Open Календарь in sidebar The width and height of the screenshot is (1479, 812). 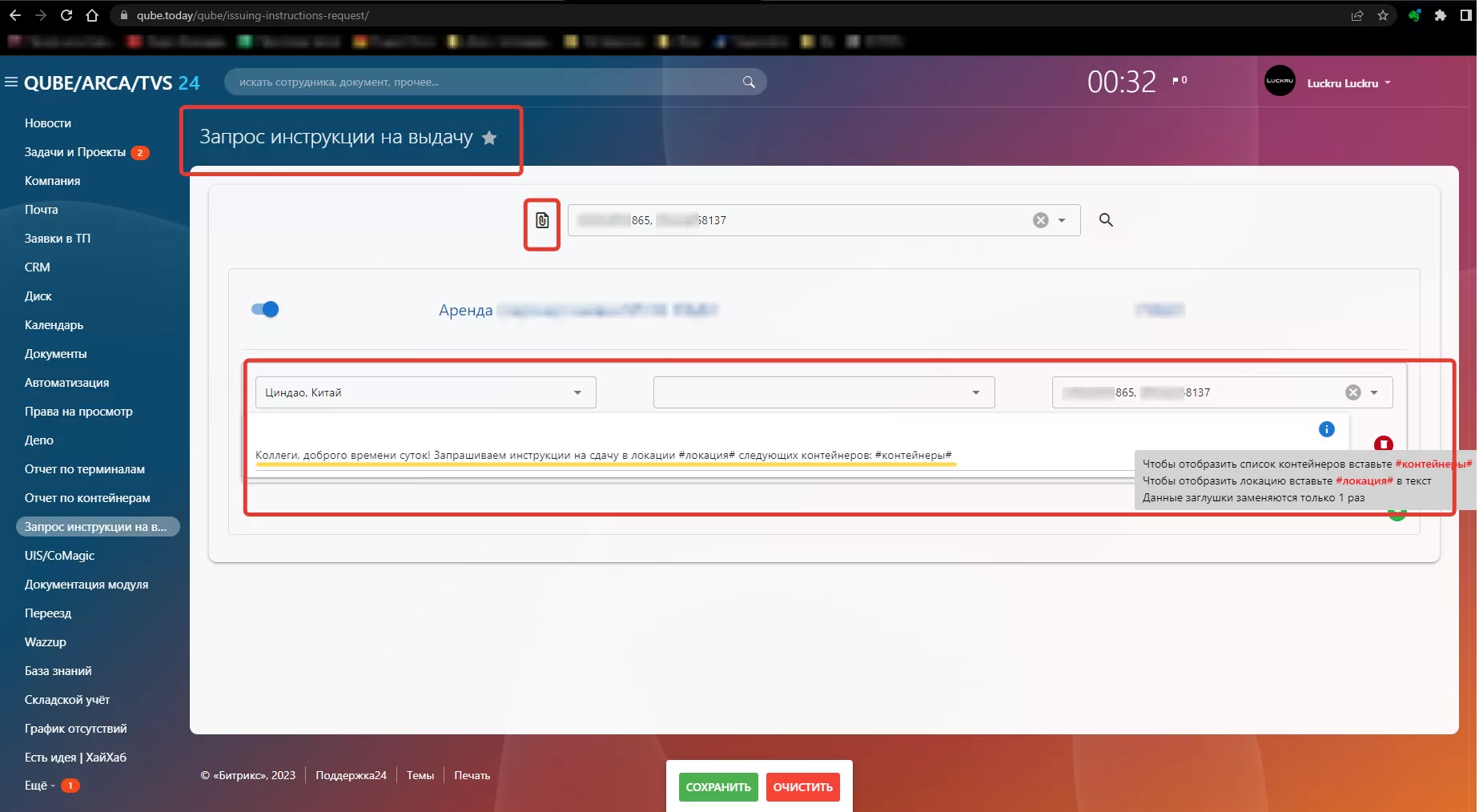point(54,325)
